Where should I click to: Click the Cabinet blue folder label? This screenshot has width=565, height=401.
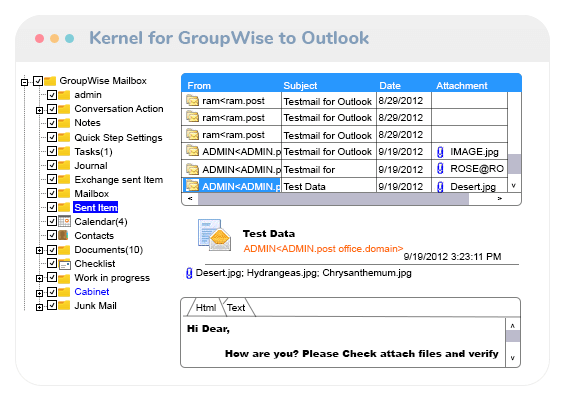(92, 292)
